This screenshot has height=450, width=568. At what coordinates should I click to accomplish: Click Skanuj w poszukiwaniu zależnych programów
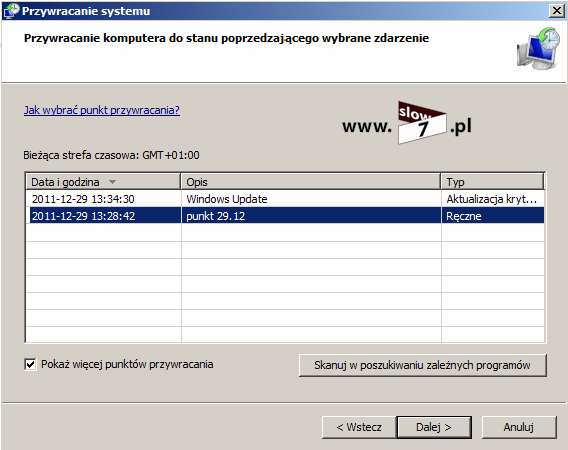point(422,365)
